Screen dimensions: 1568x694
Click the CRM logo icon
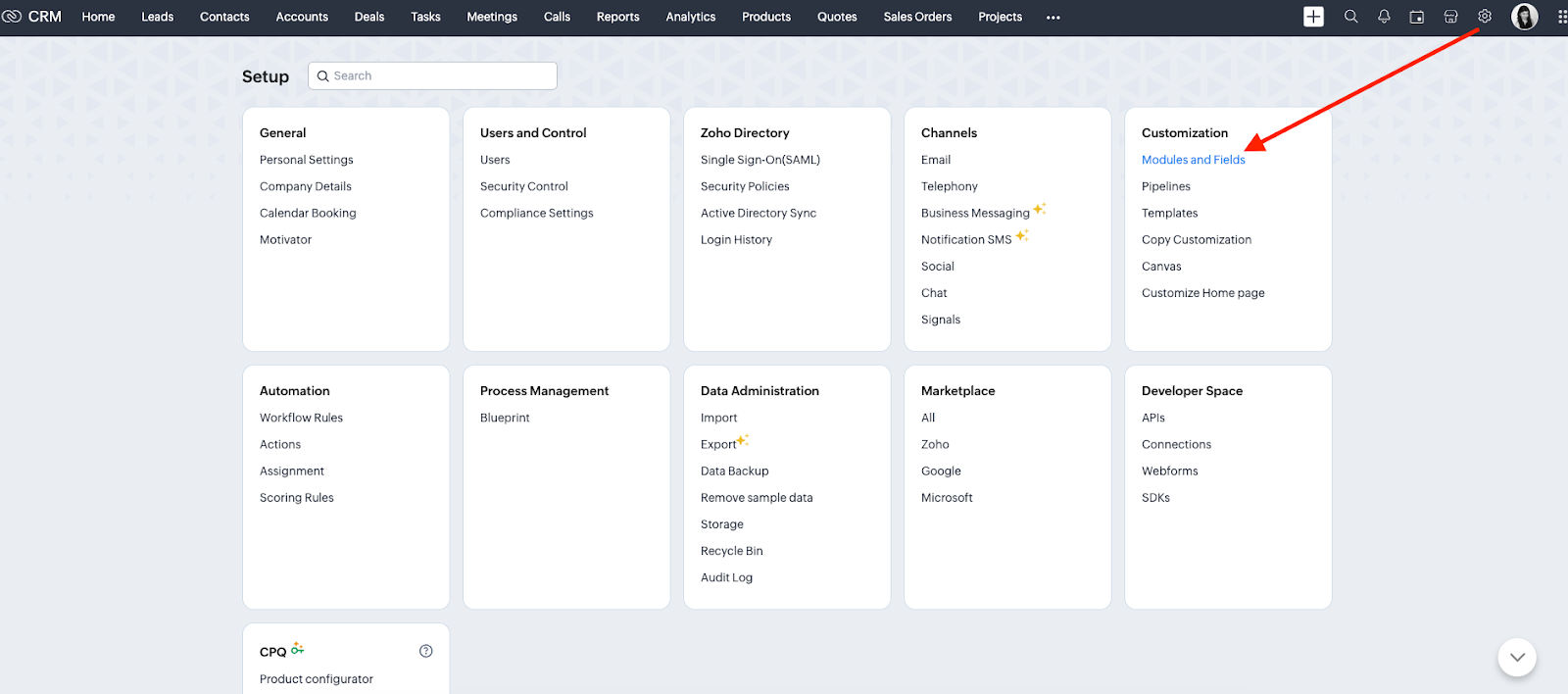coord(12,17)
